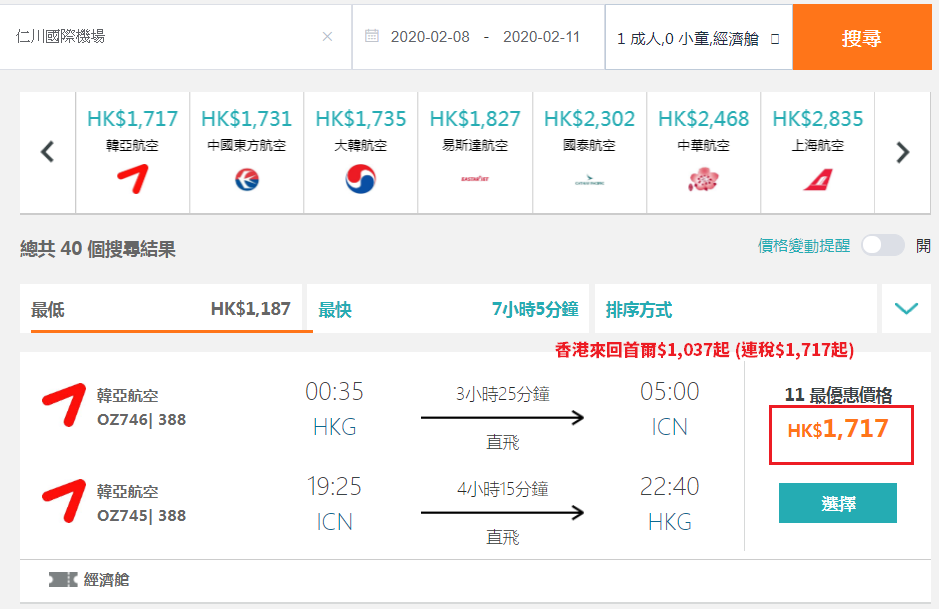939x609 pixels.
Task: Click the flight number OZ745| 388
Action: [141, 516]
